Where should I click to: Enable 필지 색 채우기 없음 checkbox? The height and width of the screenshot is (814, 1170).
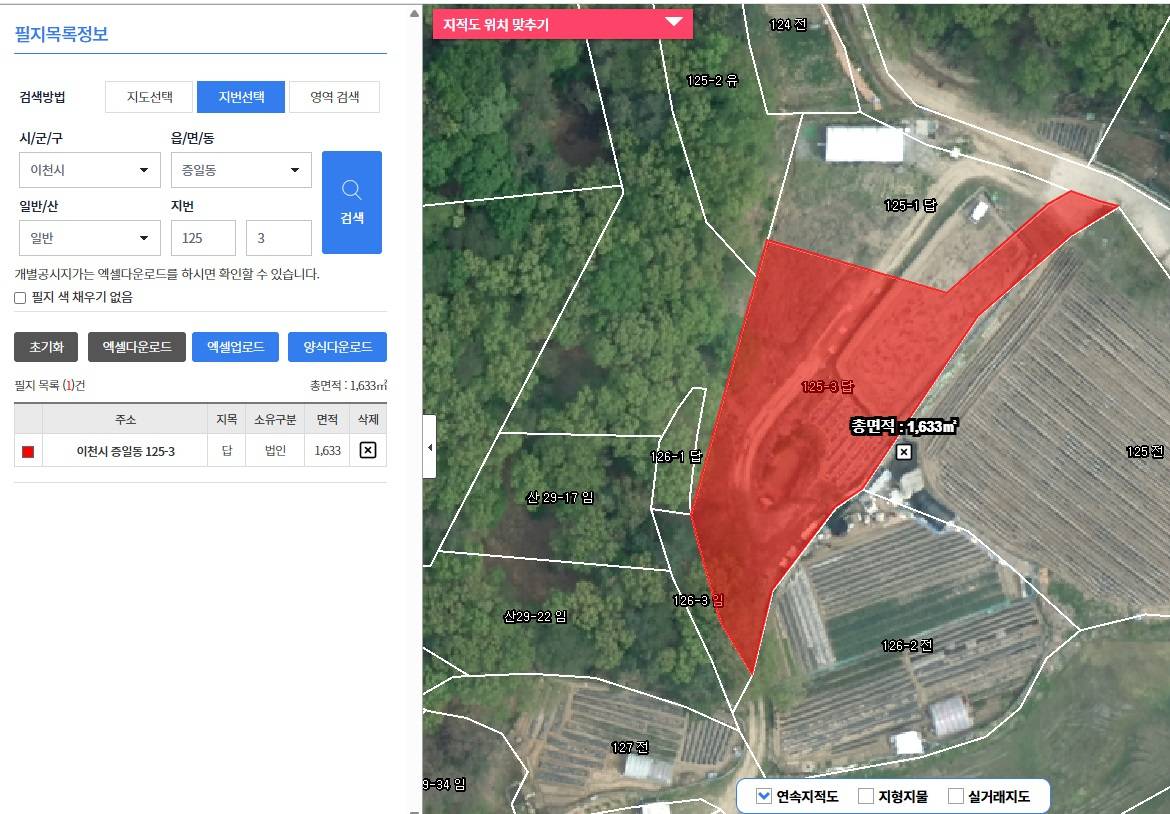tap(20, 298)
